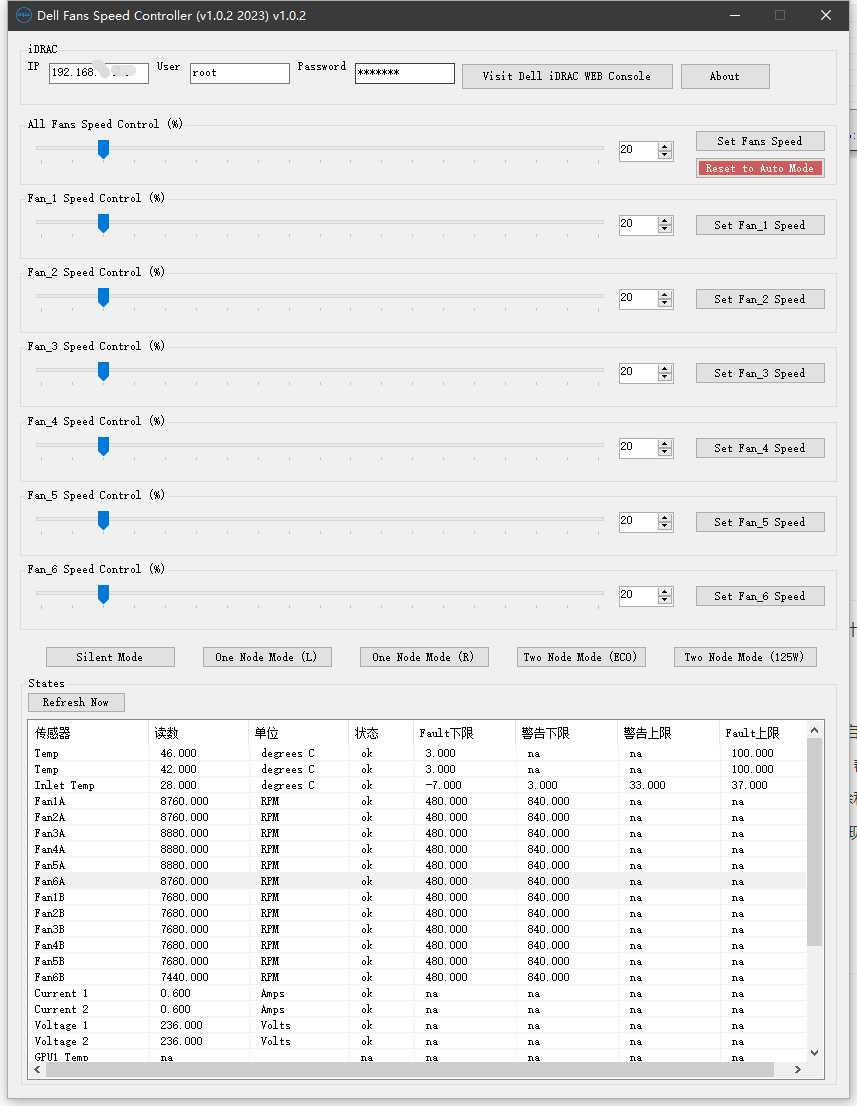Click the states list scroll-down arrow

tap(814, 1052)
